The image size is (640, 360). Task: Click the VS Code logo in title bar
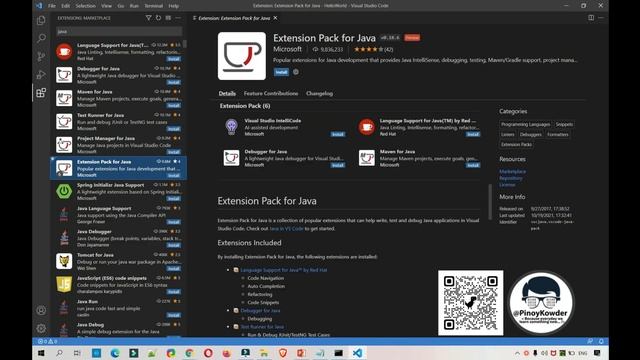tap(39, 6)
